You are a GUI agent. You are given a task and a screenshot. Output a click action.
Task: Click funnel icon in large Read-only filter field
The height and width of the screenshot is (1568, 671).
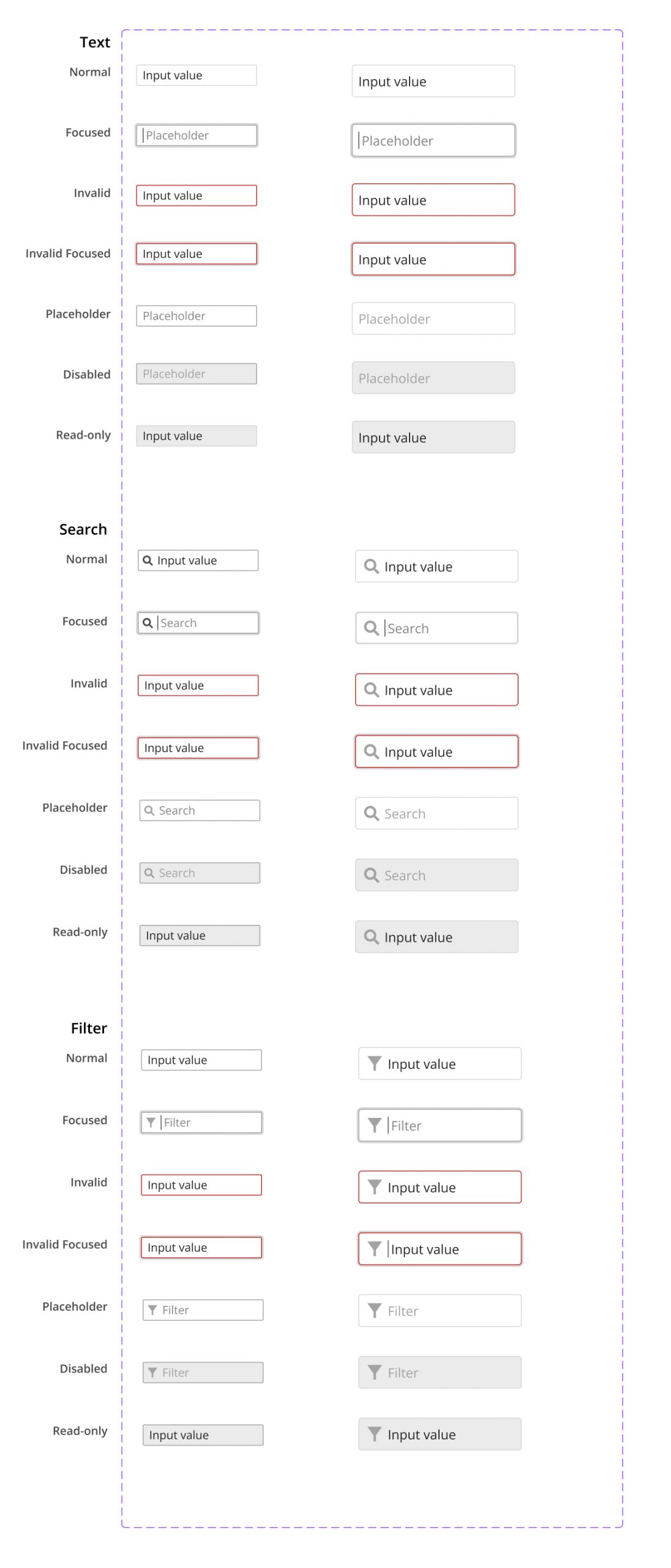tap(375, 1434)
